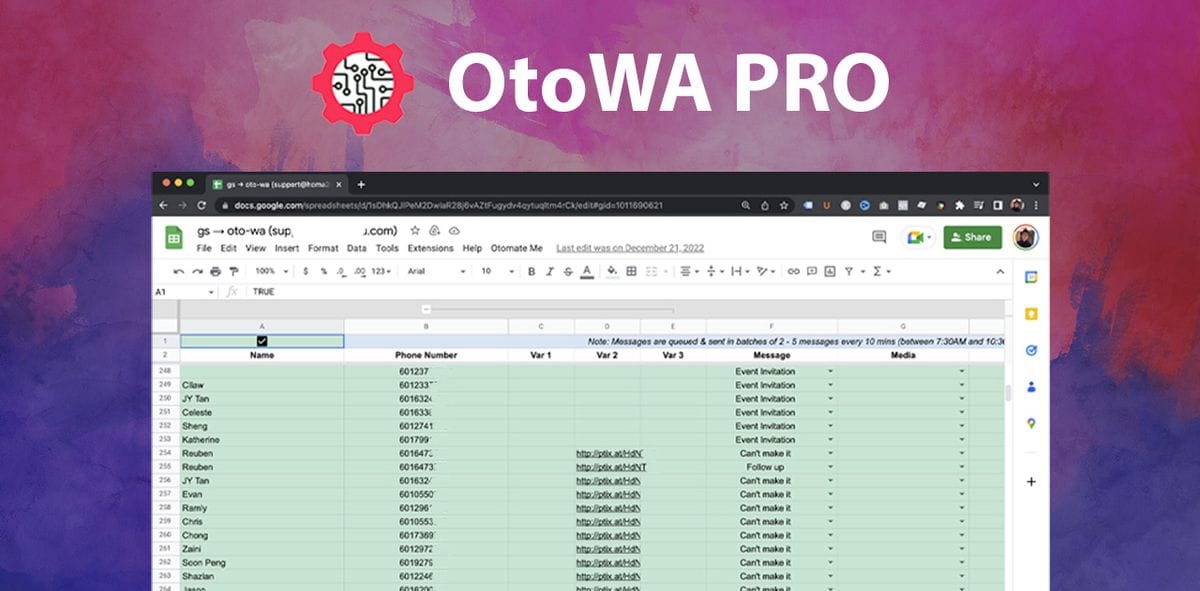Open the vertical align dropdown
1200x591 pixels.
pyautogui.click(x=714, y=271)
